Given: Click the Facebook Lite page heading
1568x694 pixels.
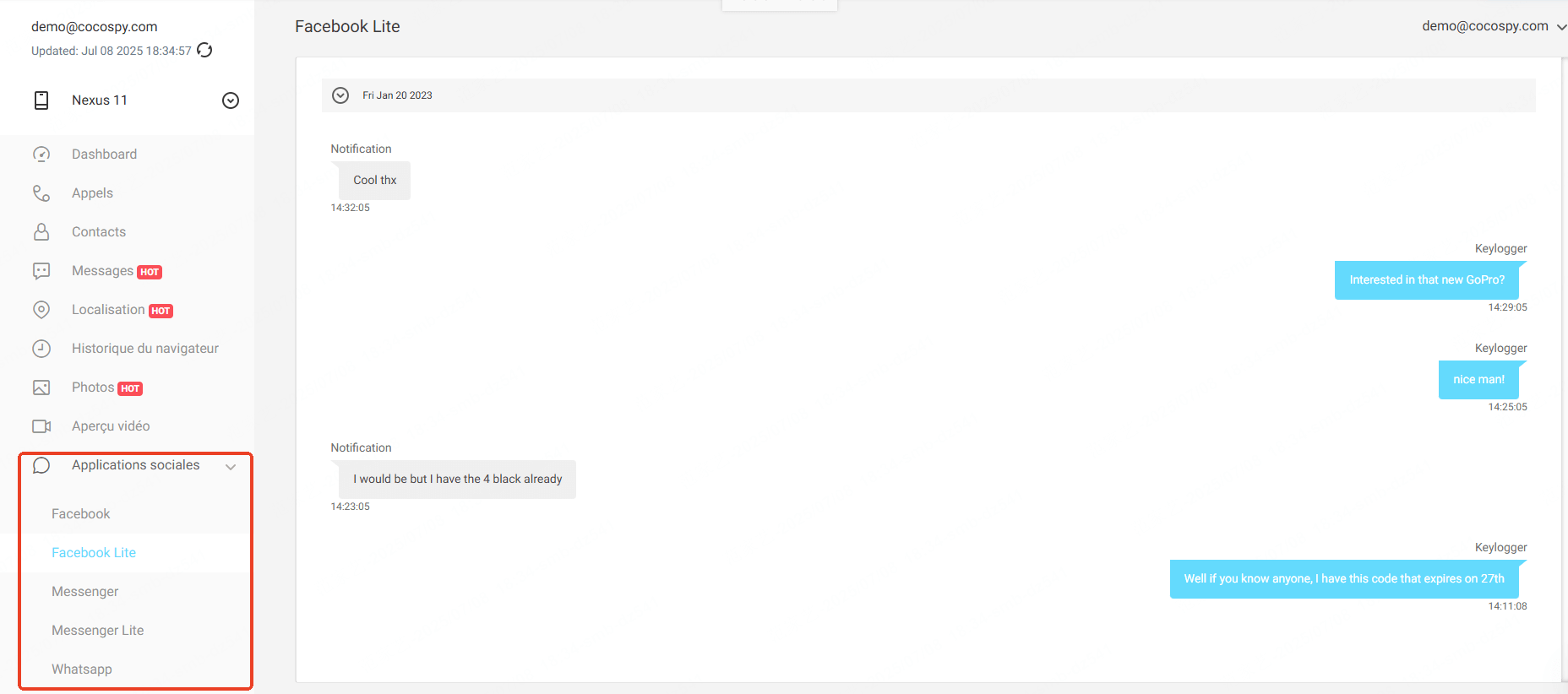Looking at the screenshot, I should pos(347,27).
